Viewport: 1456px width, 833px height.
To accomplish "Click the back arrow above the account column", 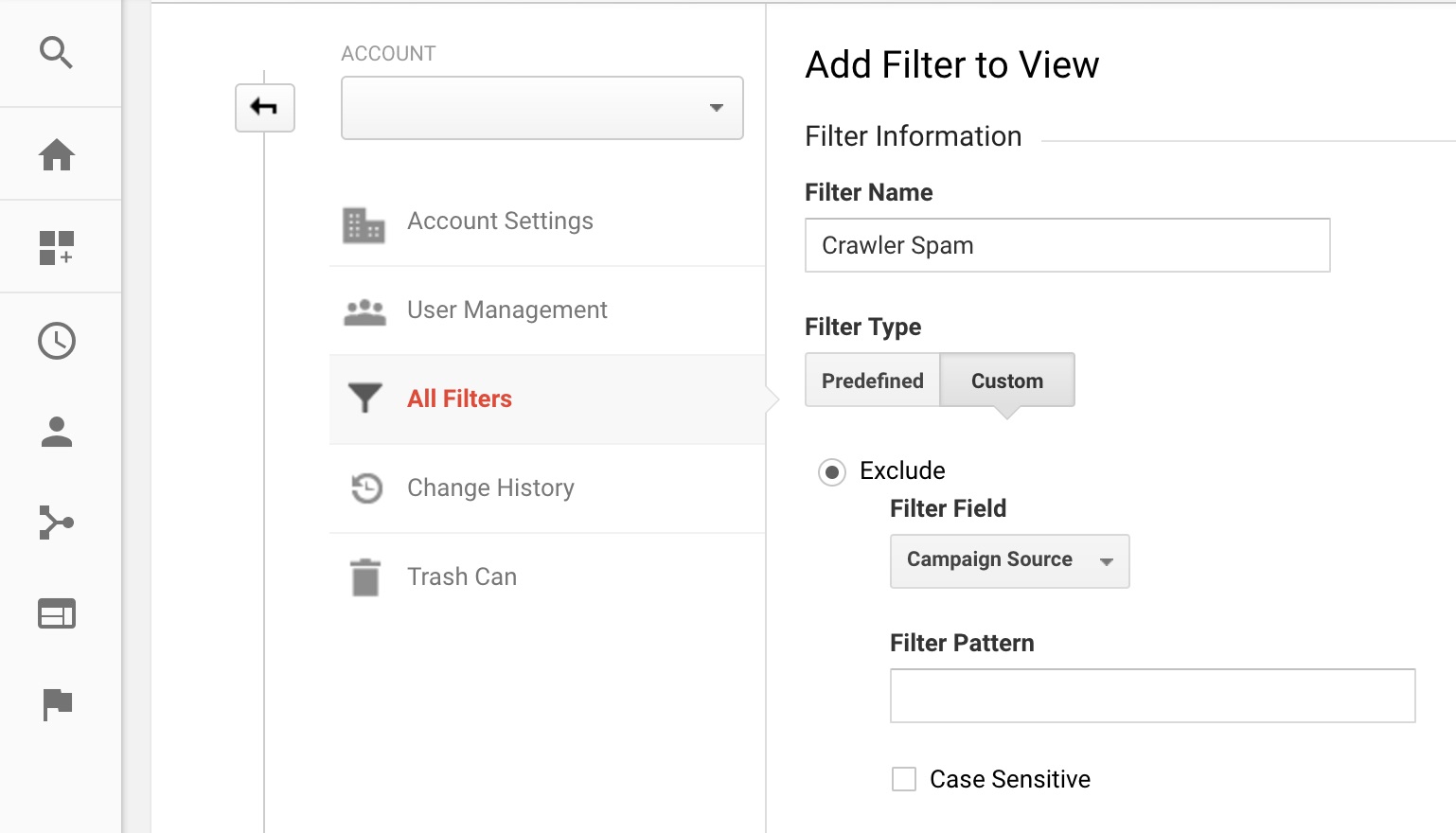I will pos(264,107).
